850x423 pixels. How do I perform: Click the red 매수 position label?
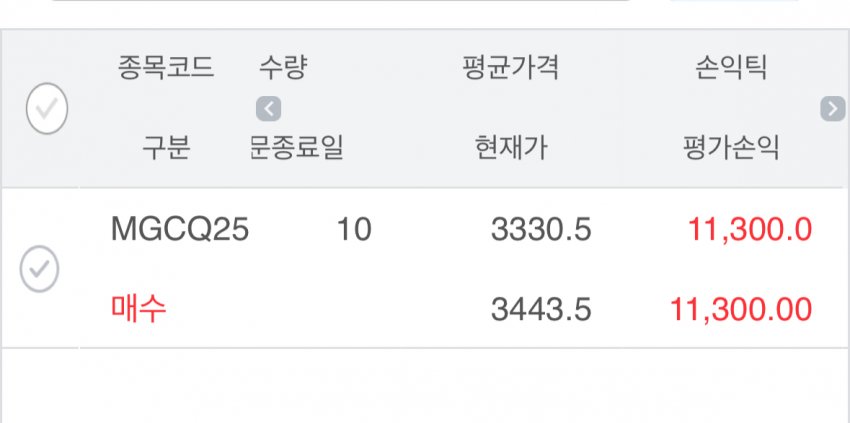point(138,309)
